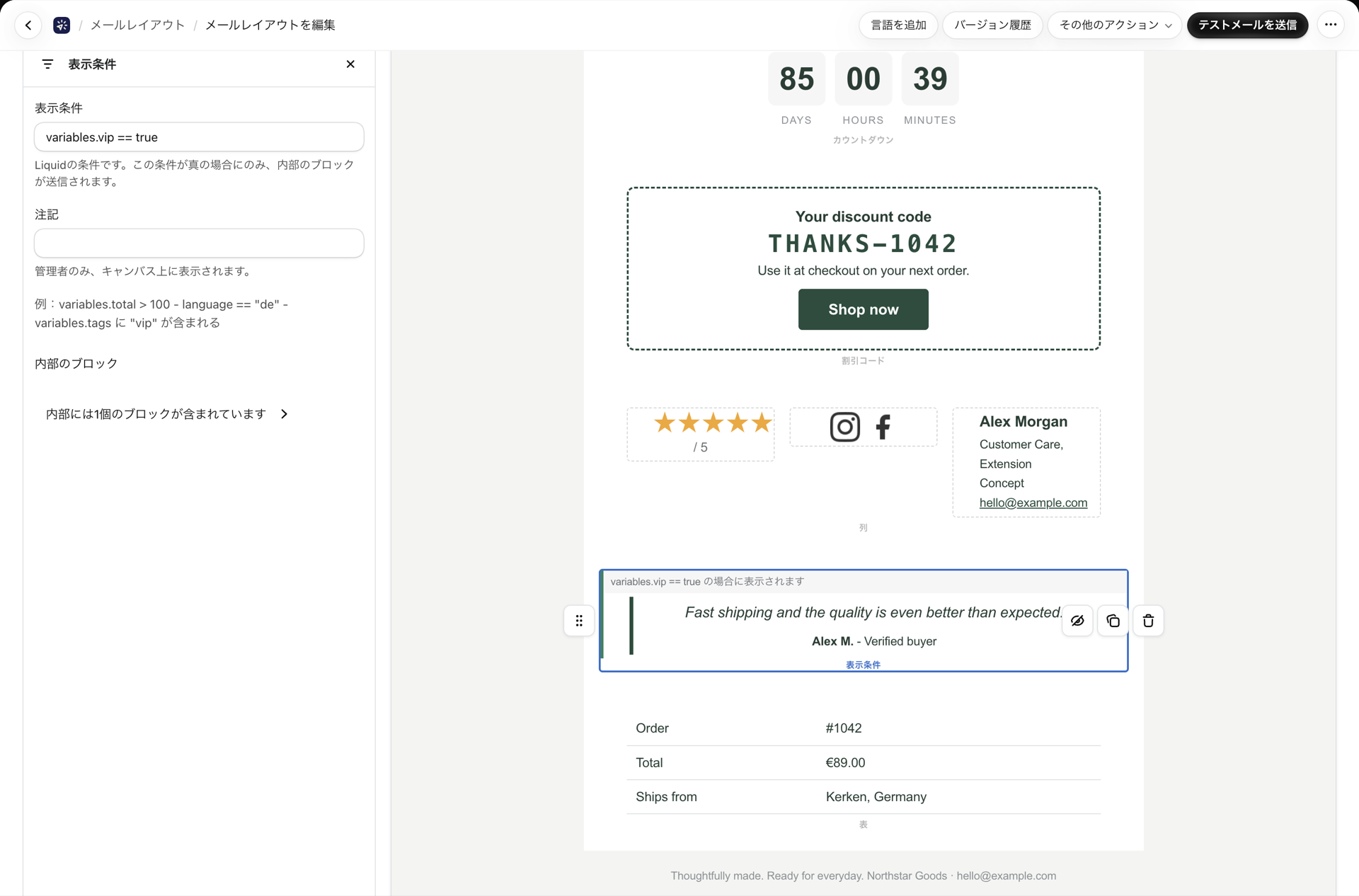Open メールレイアウト breadcrumb
The height and width of the screenshot is (896, 1359).
[x=137, y=25]
